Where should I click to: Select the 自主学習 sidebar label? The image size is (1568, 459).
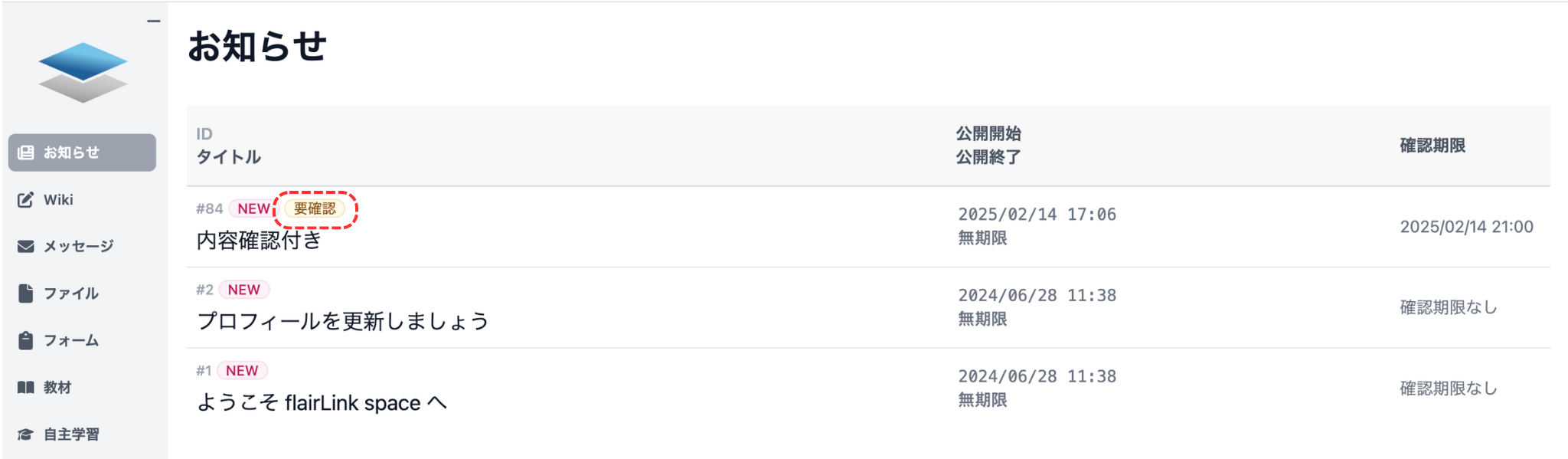tap(71, 434)
